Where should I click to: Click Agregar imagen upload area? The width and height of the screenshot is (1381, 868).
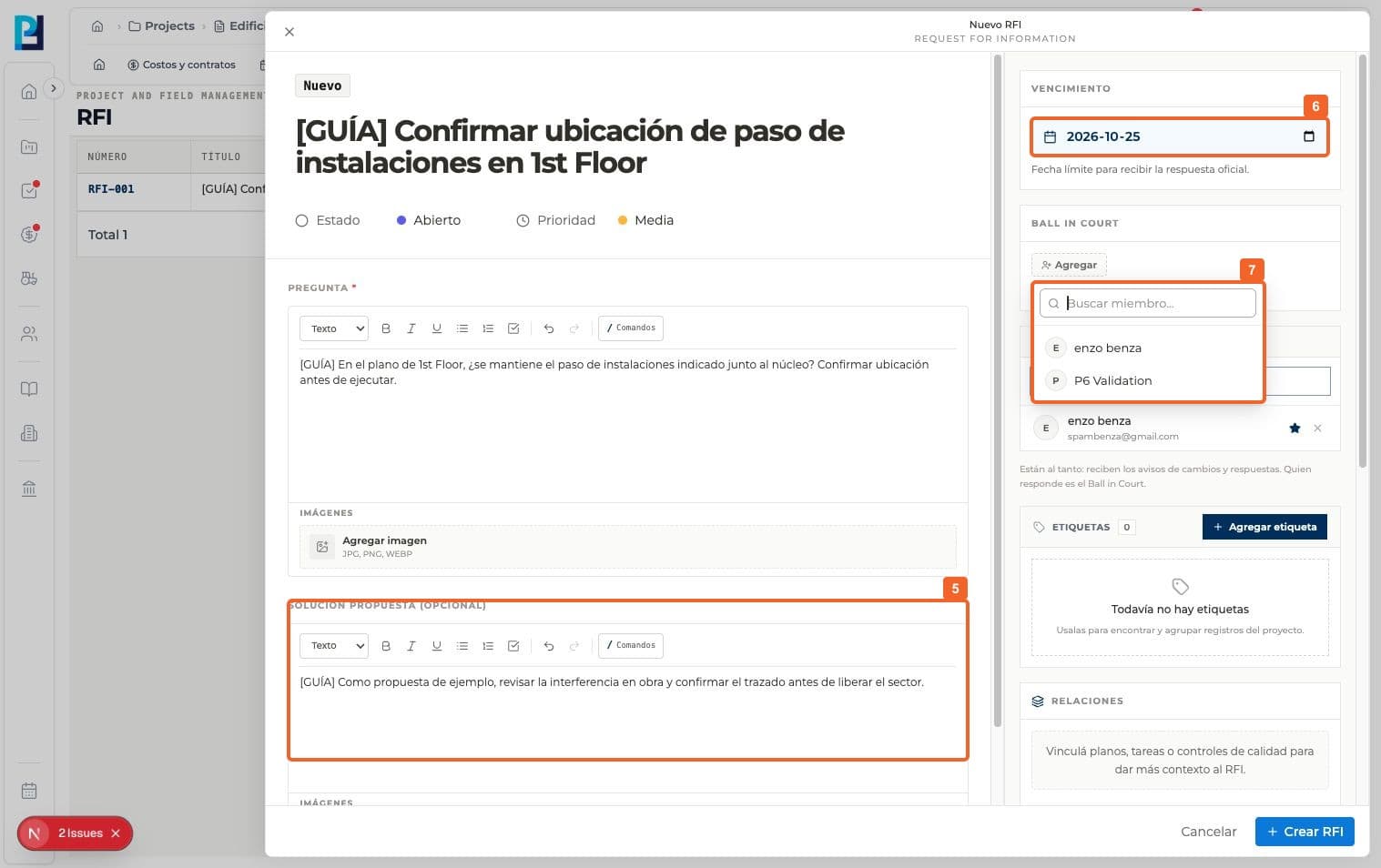point(628,547)
